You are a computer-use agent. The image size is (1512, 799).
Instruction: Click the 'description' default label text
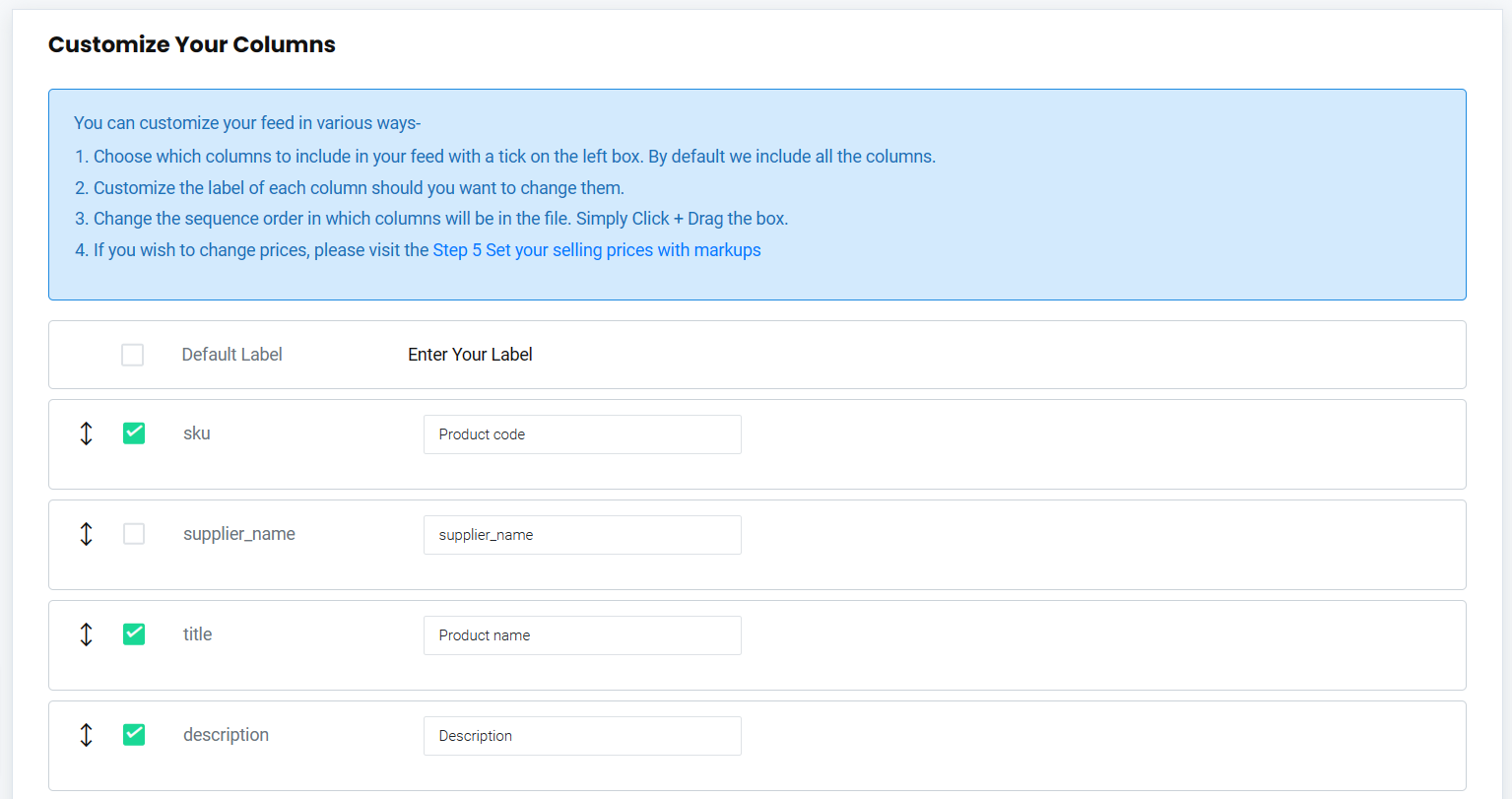pos(226,735)
